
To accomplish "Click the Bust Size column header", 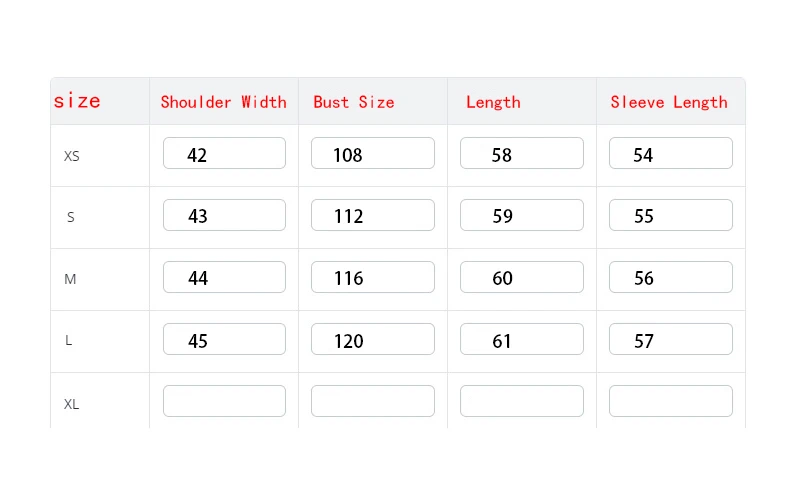I will 353,102.
